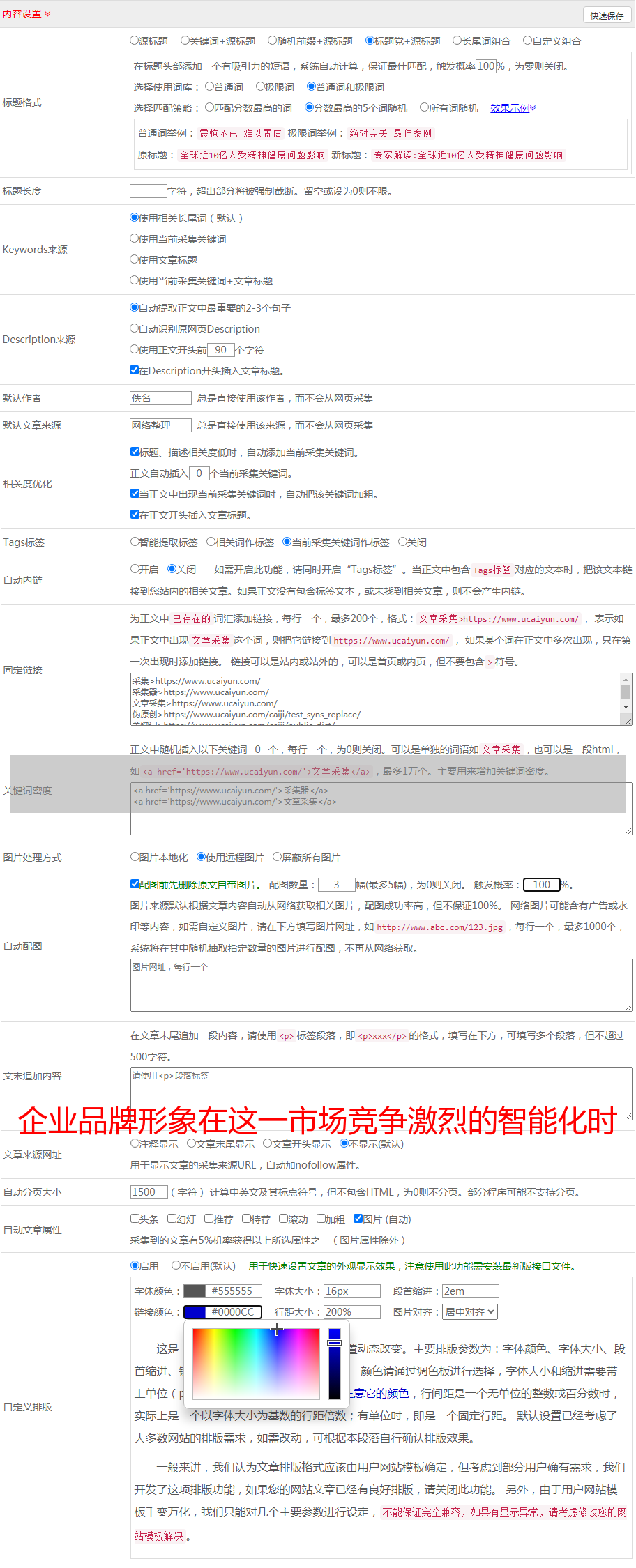
Task: Select 使用相关长尾词（默认）keywords source
Action: (134, 218)
